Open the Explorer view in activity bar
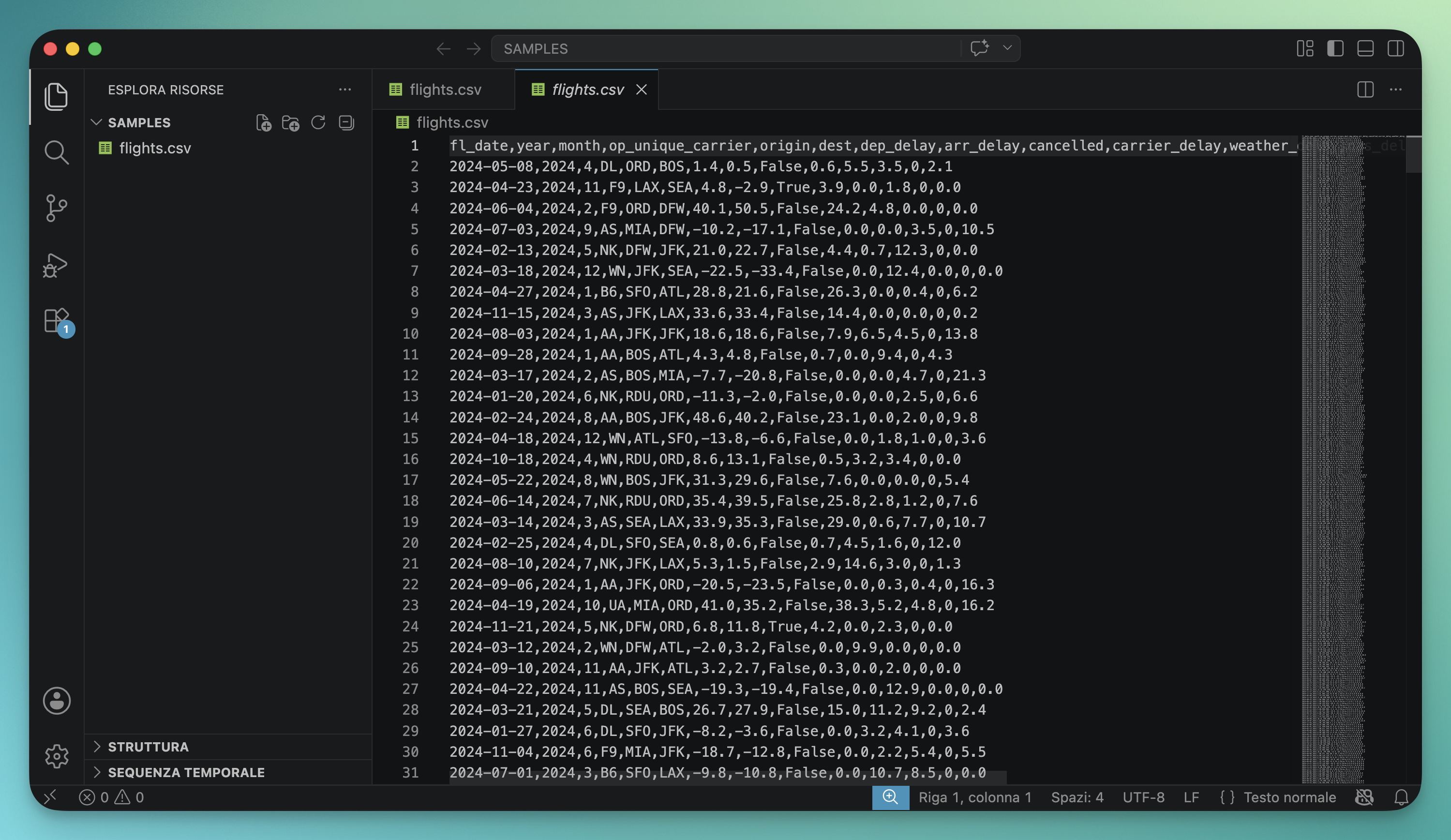This screenshot has width=1451, height=840. click(56, 96)
